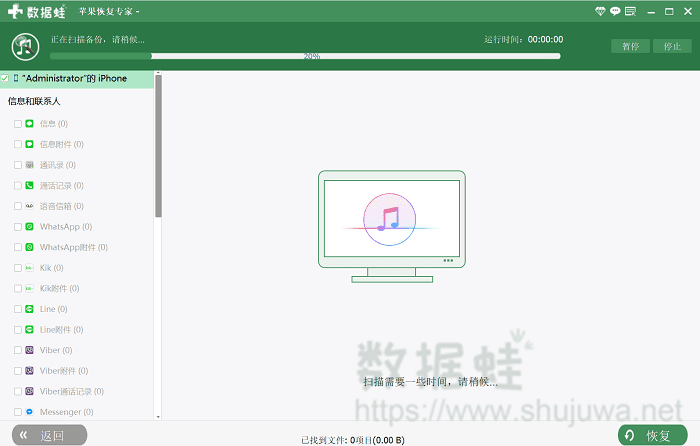Viewport: 700px width, 446px height.
Task: Click the green 信息 (0) message icon
Action: point(29,124)
